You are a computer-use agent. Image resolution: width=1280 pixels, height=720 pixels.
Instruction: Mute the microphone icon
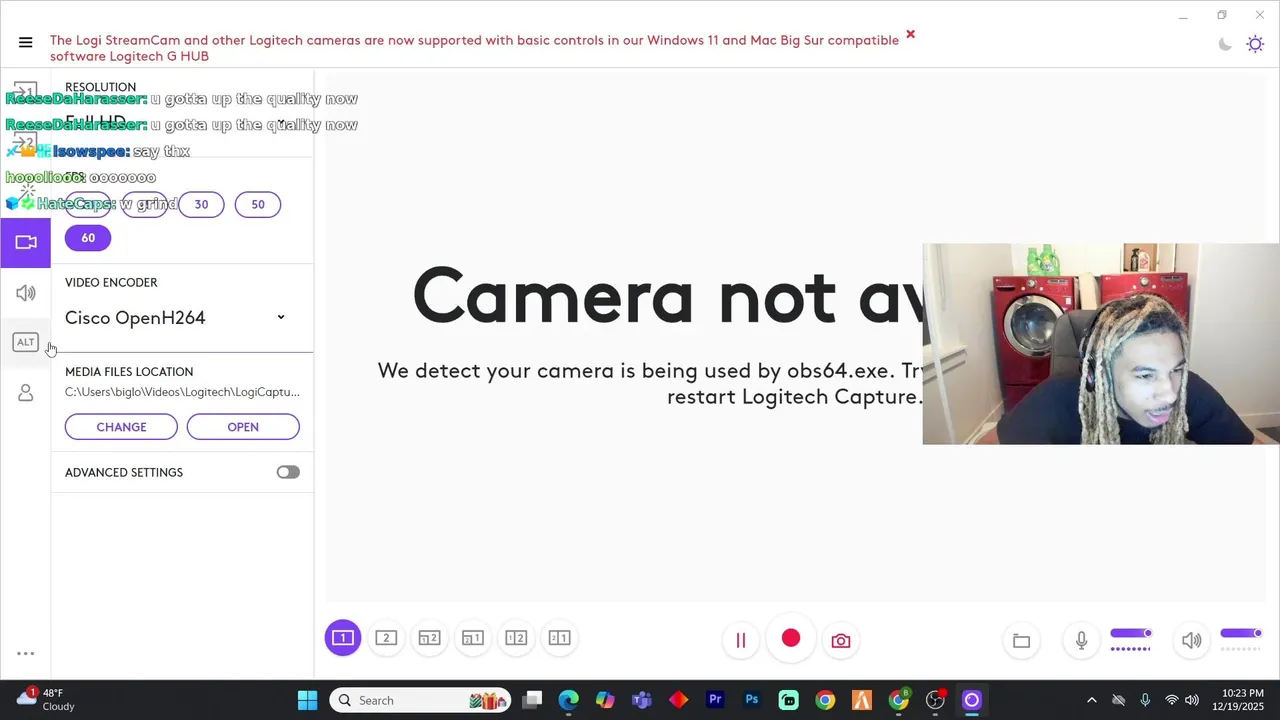coord(1081,640)
